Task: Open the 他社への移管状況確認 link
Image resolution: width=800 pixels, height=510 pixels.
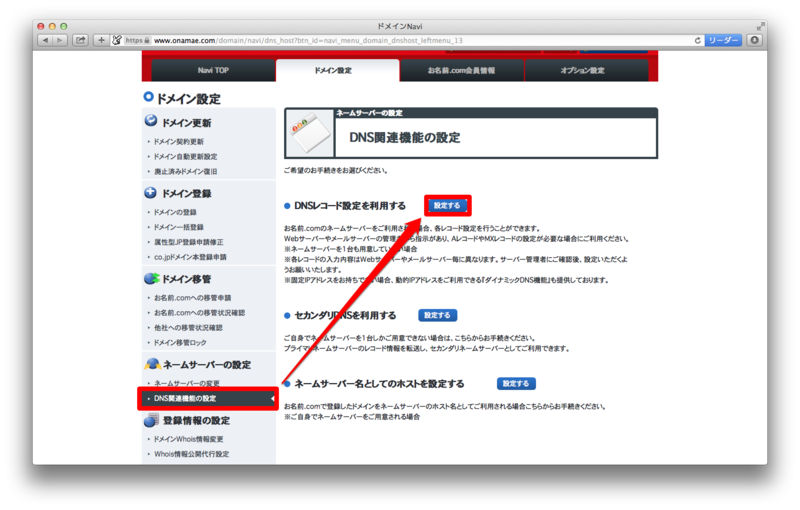Action: pyautogui.click(x=188, y=327)
